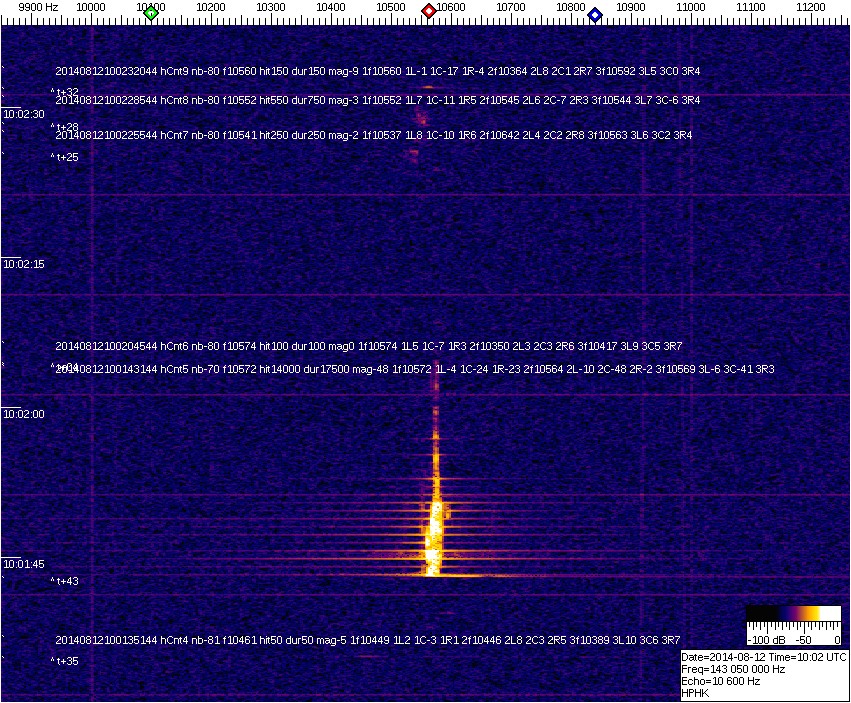
Task: Click the 10:02:30 time label
Action: (24, 115)
